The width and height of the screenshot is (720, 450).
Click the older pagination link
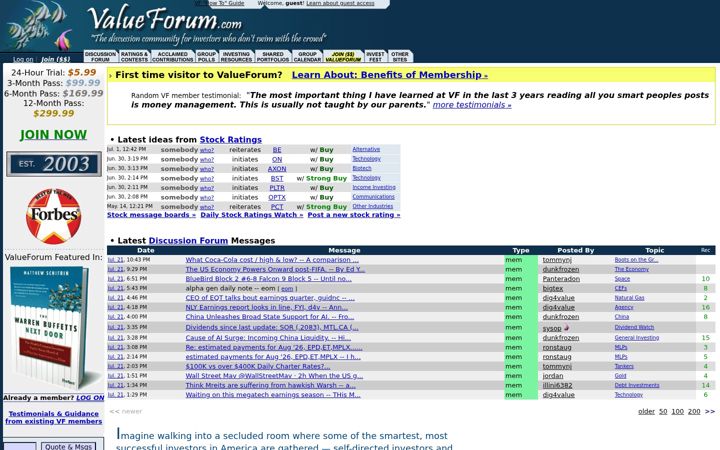coord(646,411)
